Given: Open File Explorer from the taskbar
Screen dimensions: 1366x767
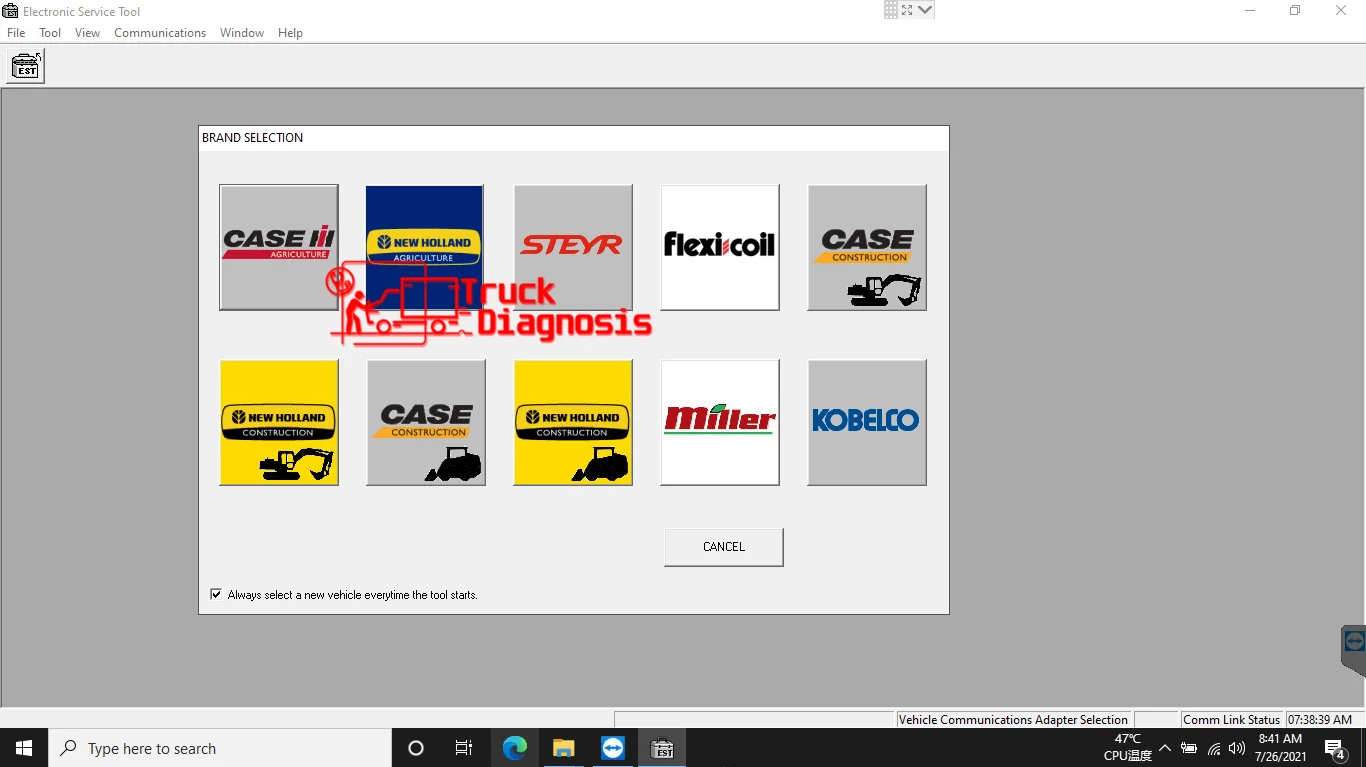Looking at the screenshot, I should 564,748.
